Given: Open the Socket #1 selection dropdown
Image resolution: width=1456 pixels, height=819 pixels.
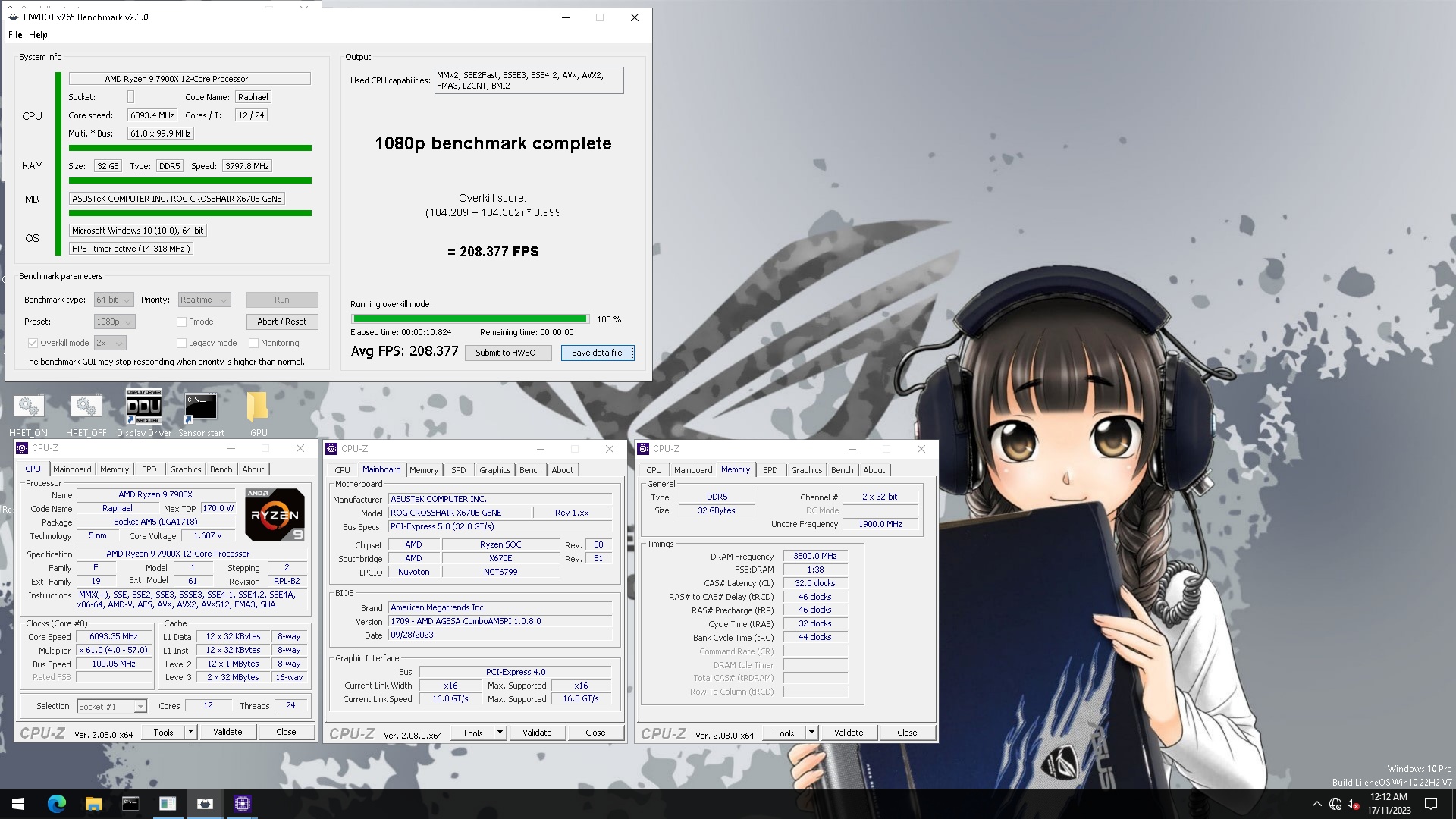Looking at the screenshot, I should (x=111, y=706).
